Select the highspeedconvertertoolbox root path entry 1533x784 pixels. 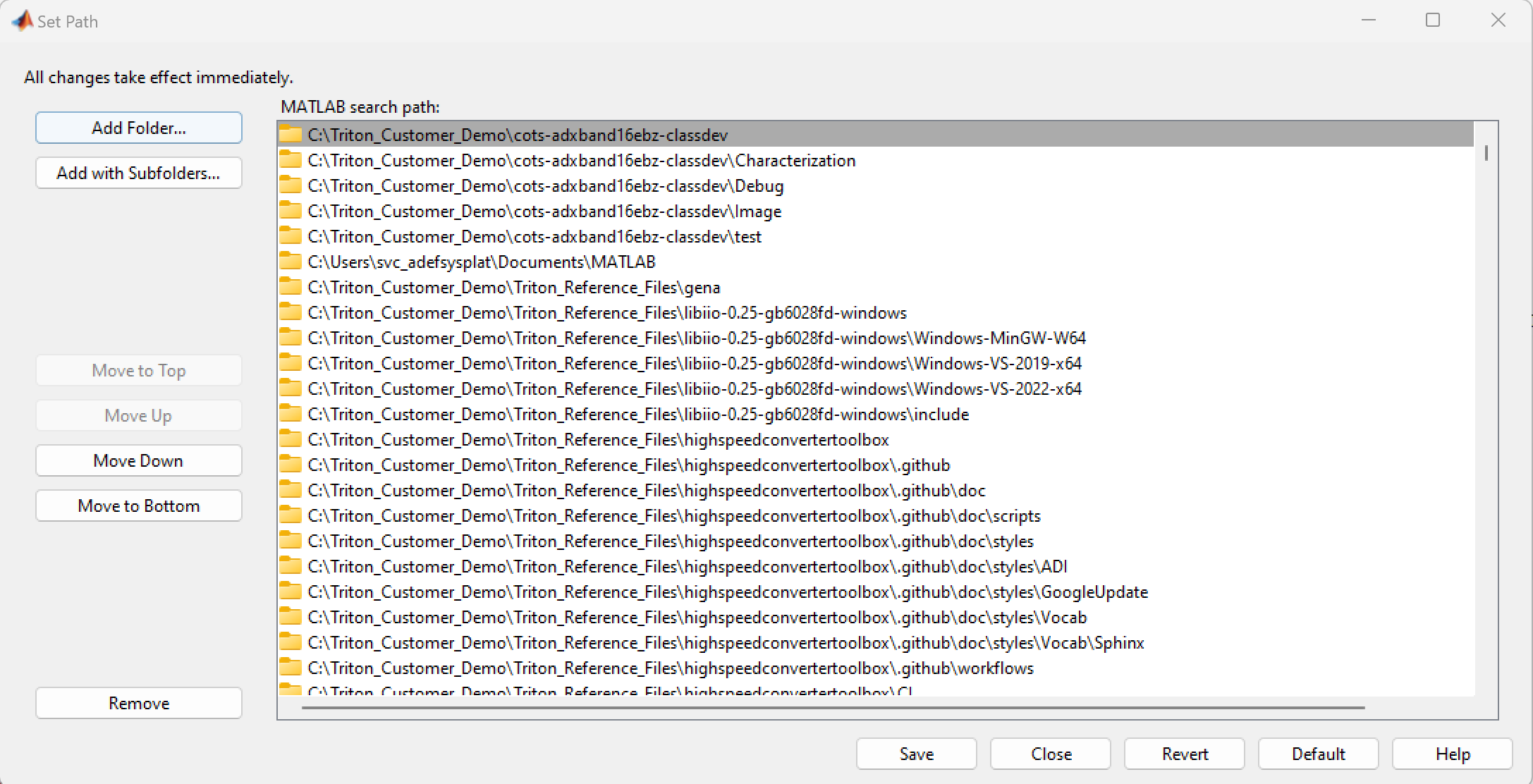(x=876, y=440)
